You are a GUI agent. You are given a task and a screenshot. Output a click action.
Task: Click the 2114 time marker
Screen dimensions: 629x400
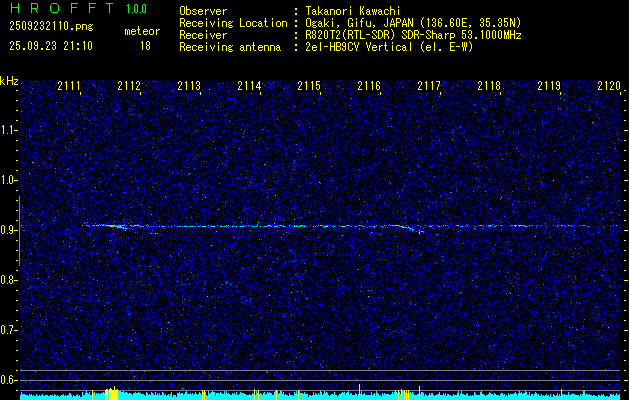[249, 85]
